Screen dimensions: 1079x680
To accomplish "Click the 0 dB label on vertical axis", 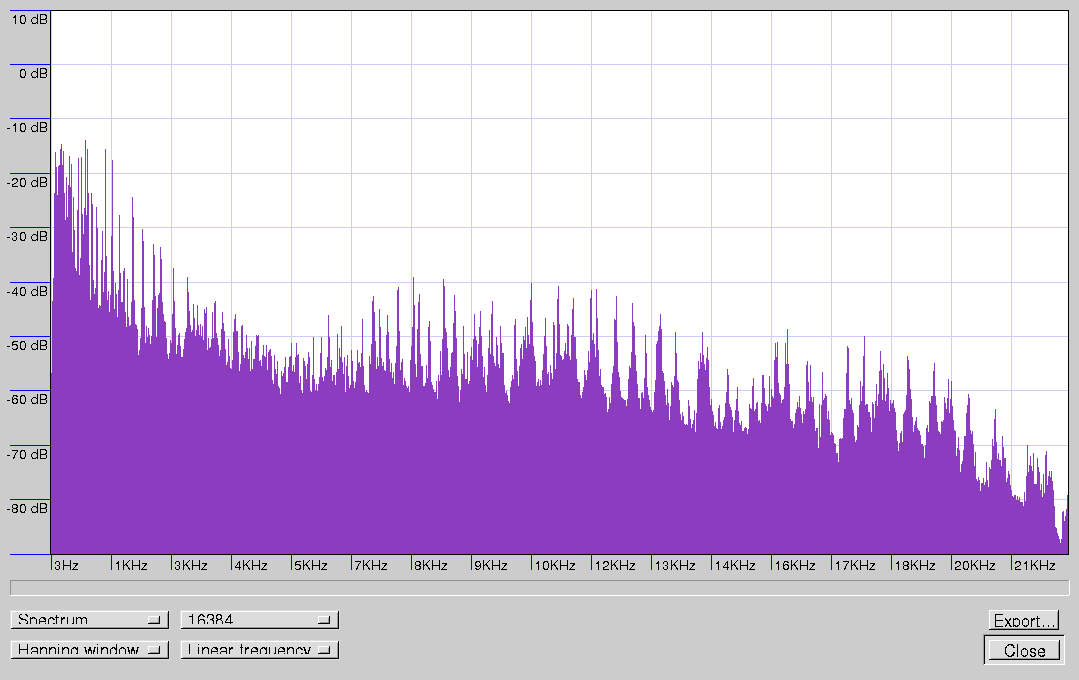I will (x=31, y=73).
